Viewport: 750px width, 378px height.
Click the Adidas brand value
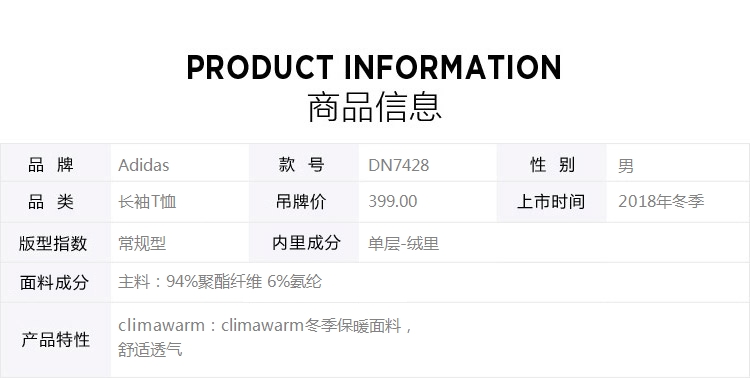pyautogui.click(x=143, y=166)
